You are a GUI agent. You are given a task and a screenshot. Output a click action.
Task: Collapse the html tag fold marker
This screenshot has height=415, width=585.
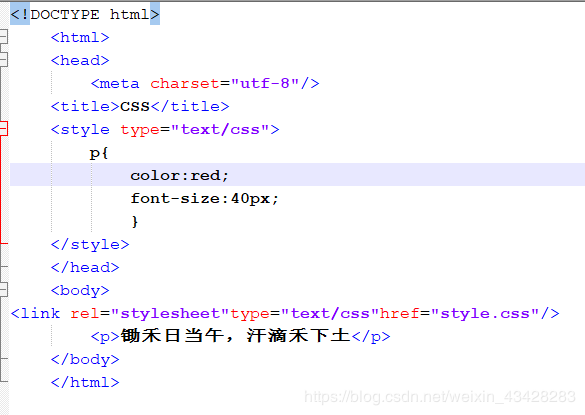[3, 37]
